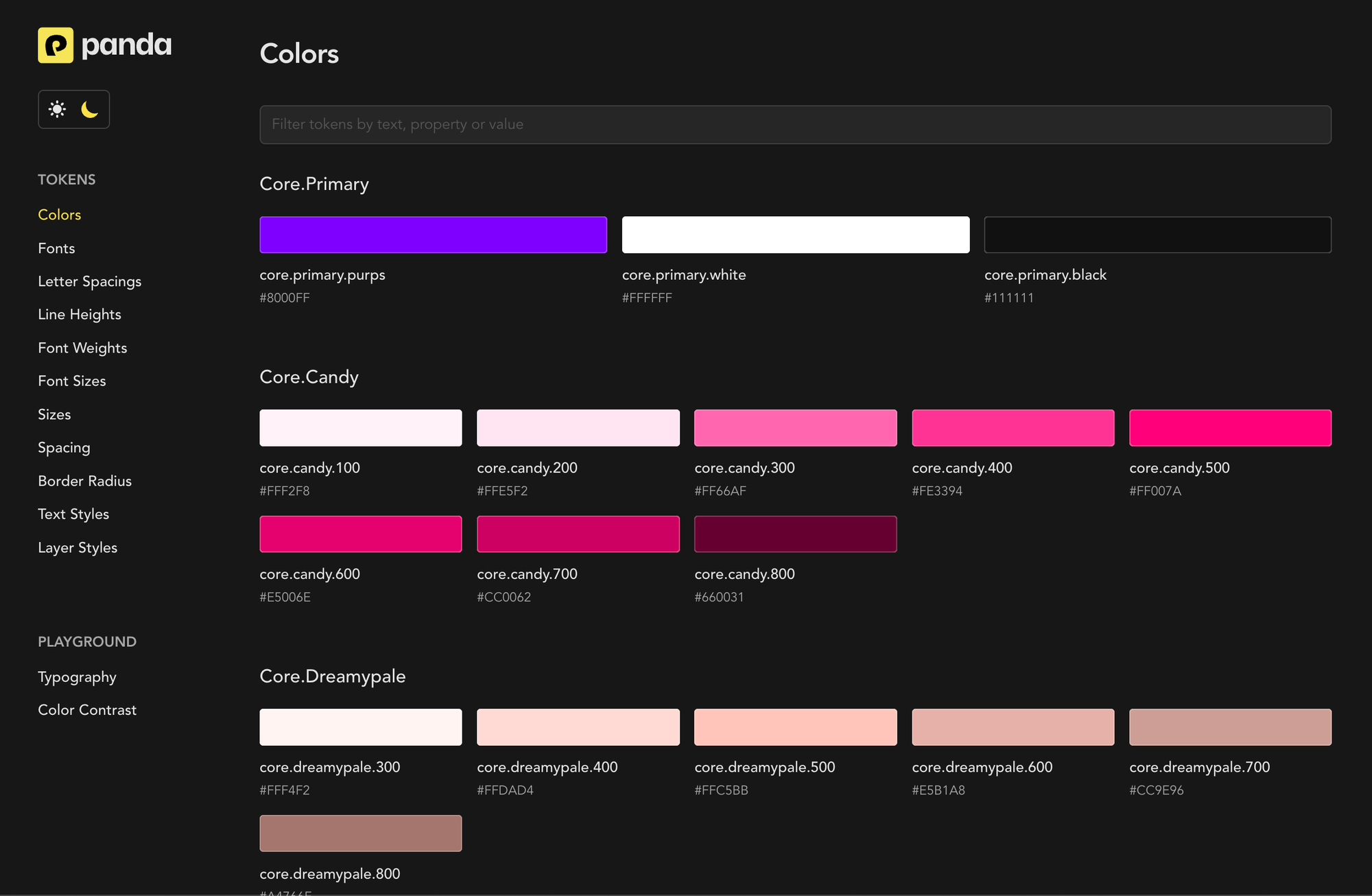
Task: Click the #FFFFFF hex value
Action: tap(647, 298)
